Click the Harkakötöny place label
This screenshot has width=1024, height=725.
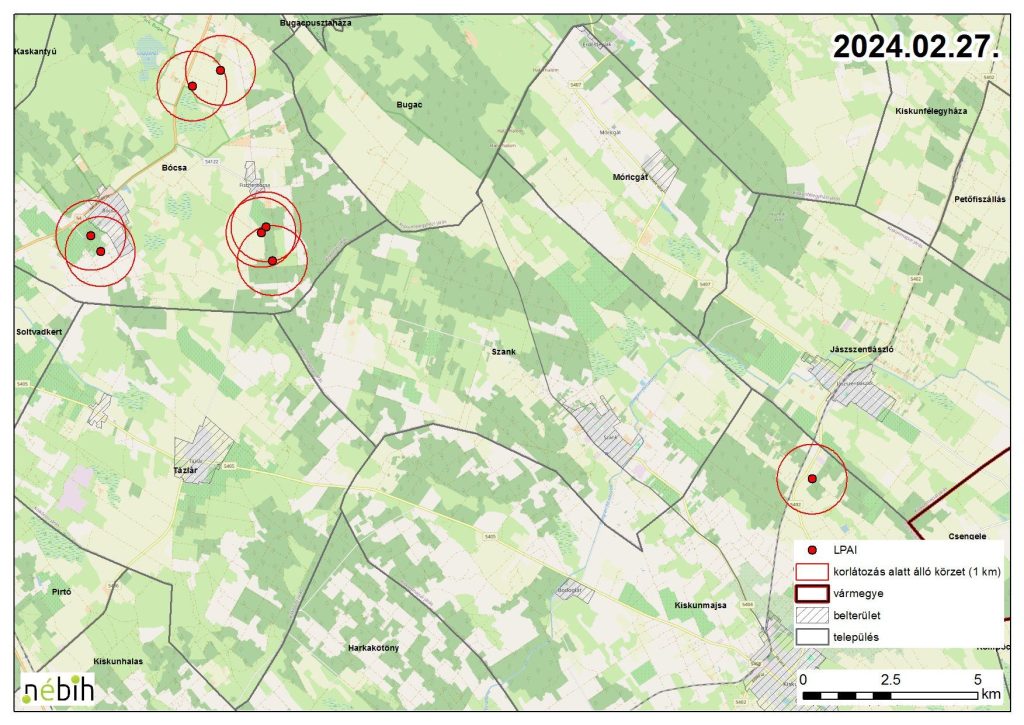coord(374,648)
